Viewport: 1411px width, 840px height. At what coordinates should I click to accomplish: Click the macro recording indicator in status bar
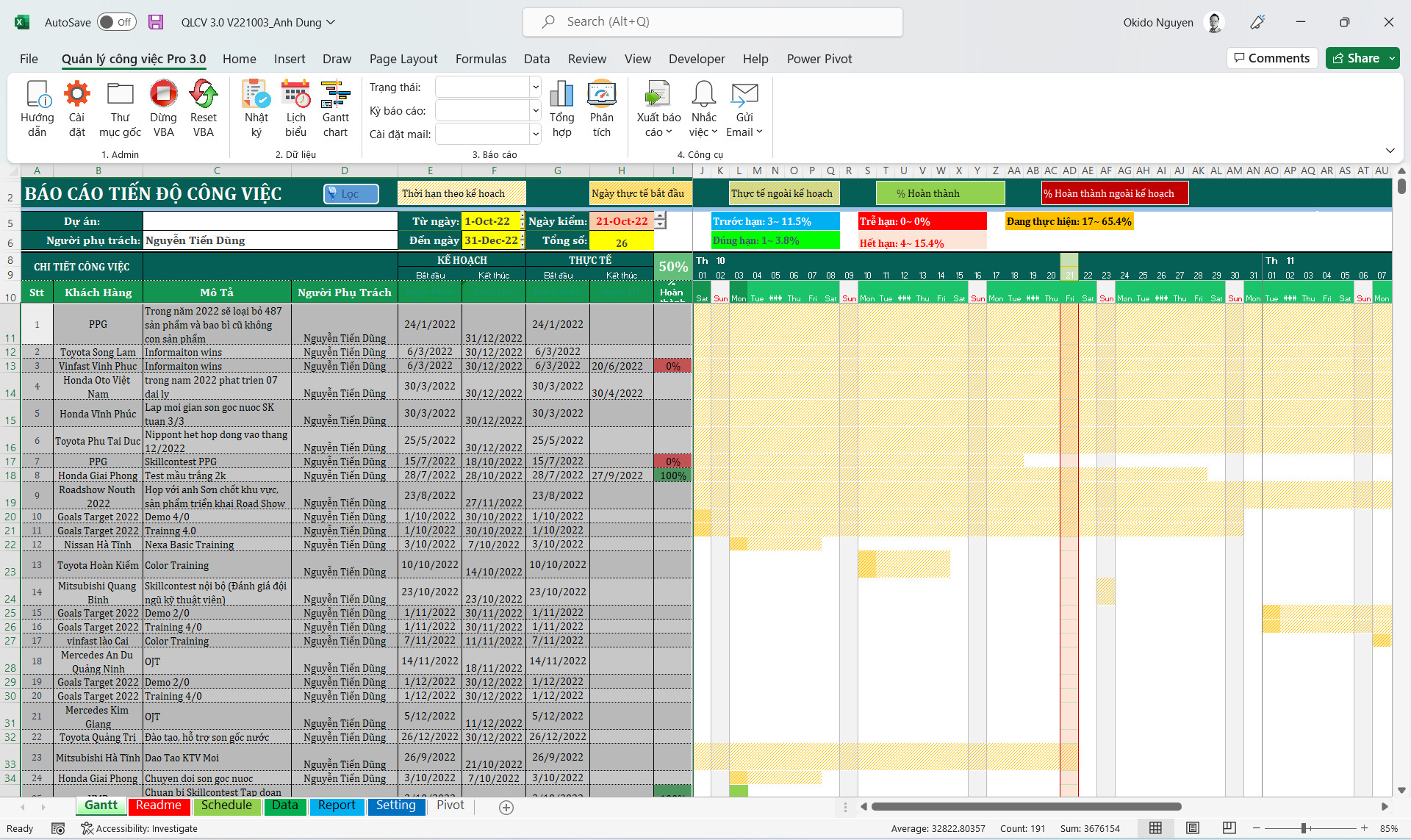click(58, 828)
